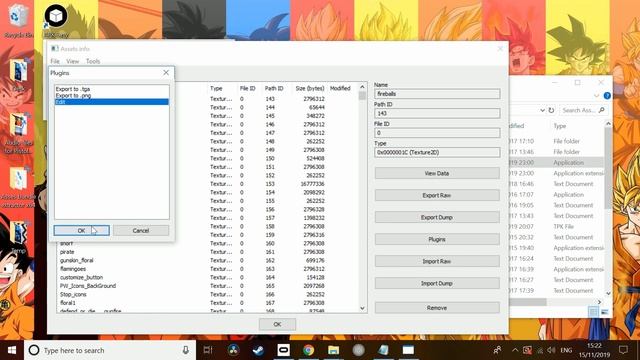Open the notification center icon
This screenshot has height=360, width=640.
623,350
